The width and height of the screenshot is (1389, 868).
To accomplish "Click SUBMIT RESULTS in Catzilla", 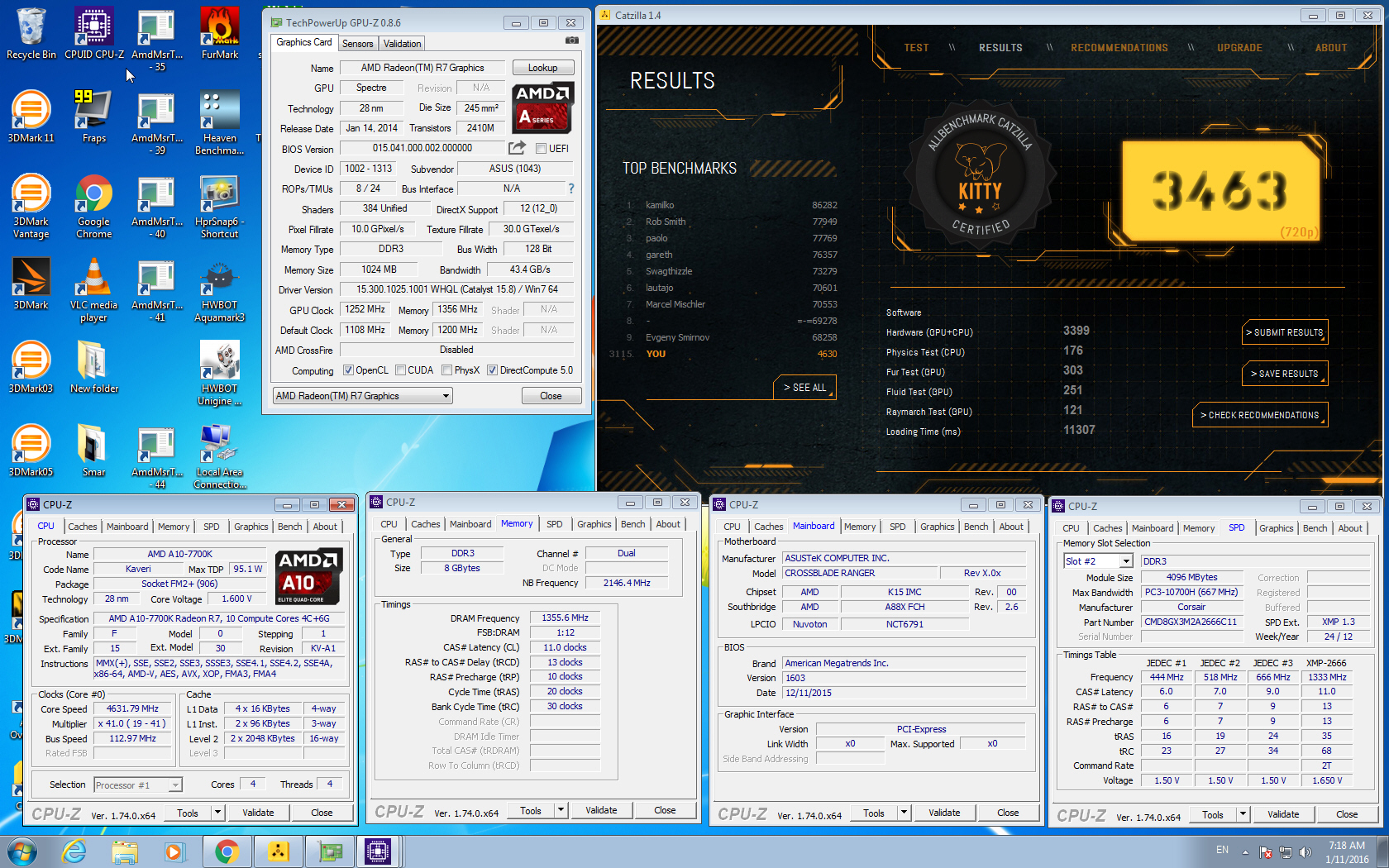I will pos(1285,332).
